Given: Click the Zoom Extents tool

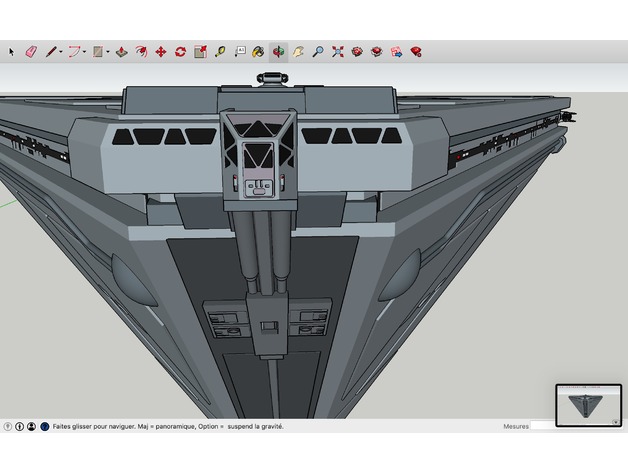Looking at the screenshot, I should click(338, 52).
